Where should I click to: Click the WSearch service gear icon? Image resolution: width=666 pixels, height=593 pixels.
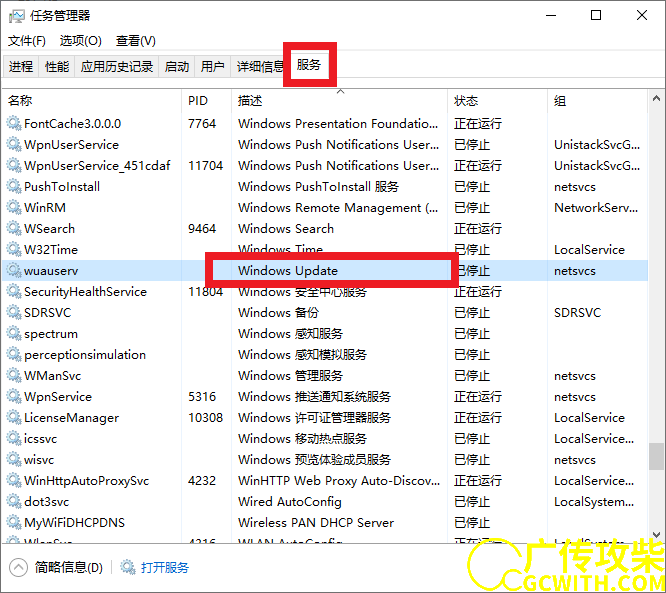14,228
